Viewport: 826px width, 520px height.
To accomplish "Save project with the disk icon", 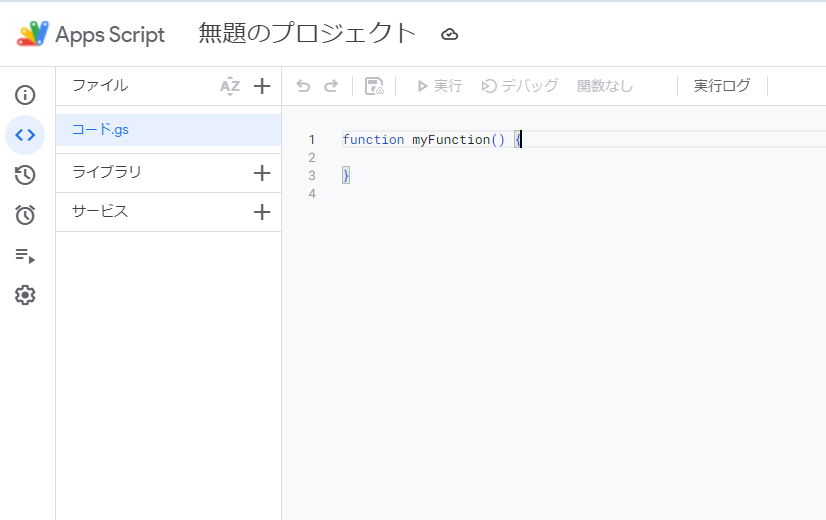I will coord(374,86).
